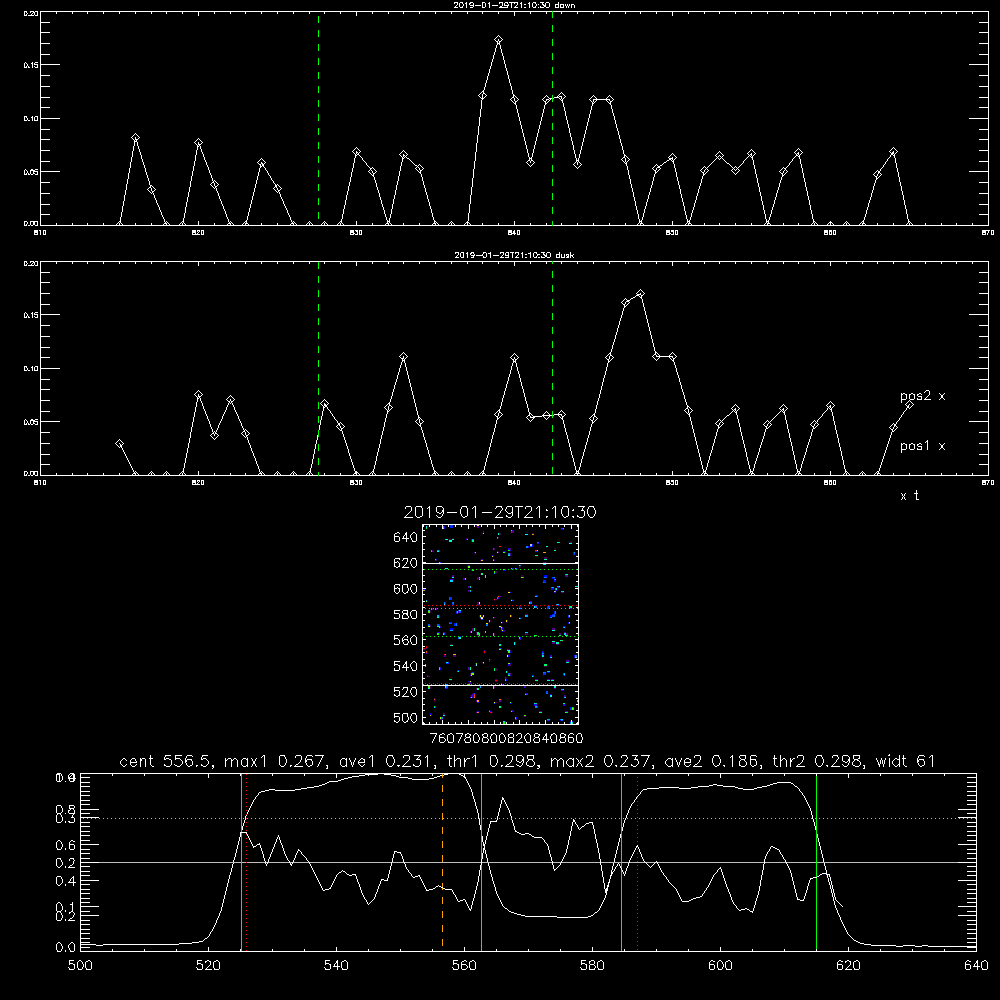Image resolution: width=1000 pixels, height=1000 pixels.
Task: Click the 'thr2 0.298' value
Action: click(818, 761)
